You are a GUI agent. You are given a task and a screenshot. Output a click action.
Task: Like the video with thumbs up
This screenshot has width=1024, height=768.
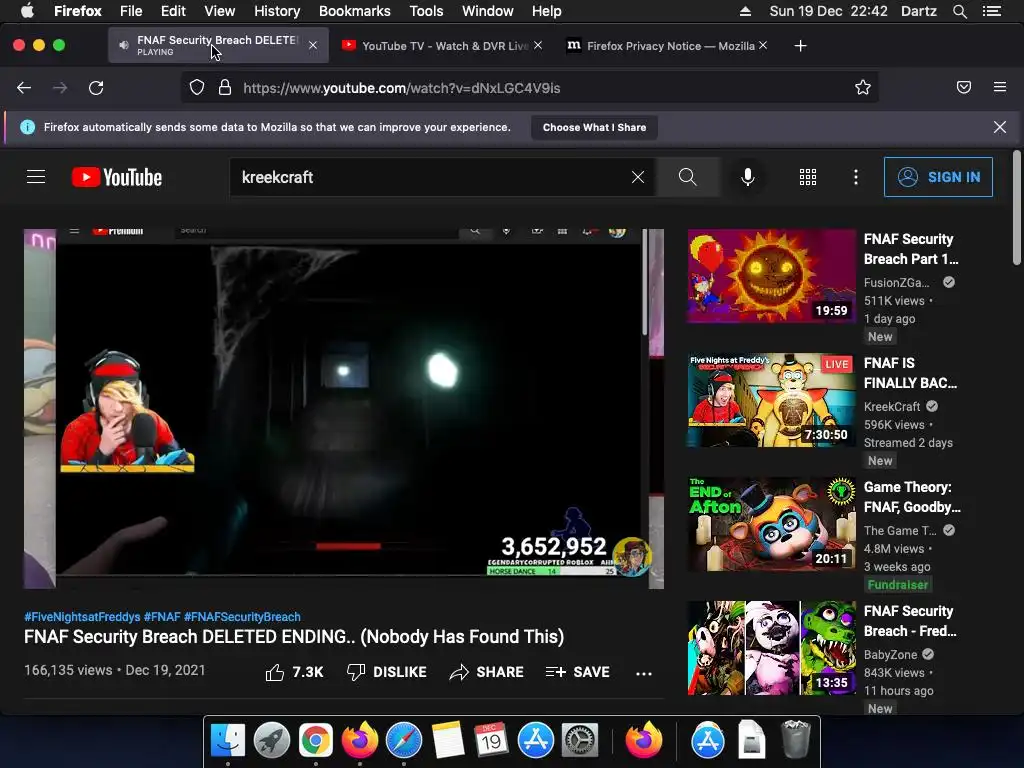[x=295, y=672]
